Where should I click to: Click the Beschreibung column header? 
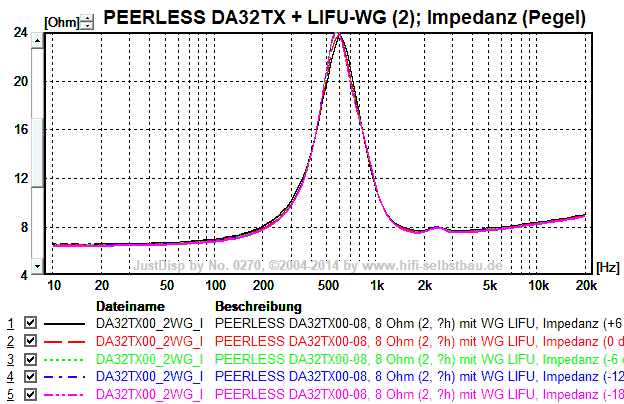pyautogui.click(x=258, y=306)
